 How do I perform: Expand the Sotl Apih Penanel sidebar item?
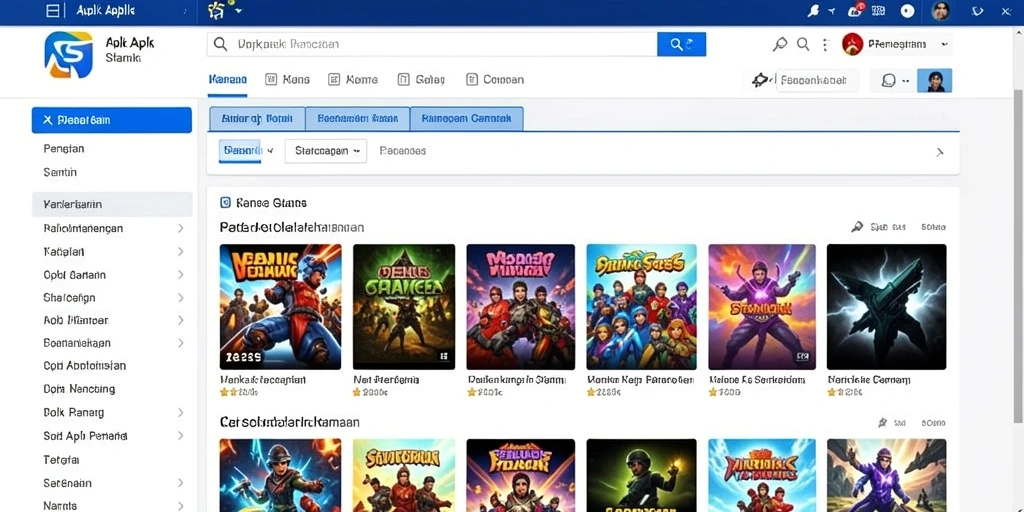point(112,436)
